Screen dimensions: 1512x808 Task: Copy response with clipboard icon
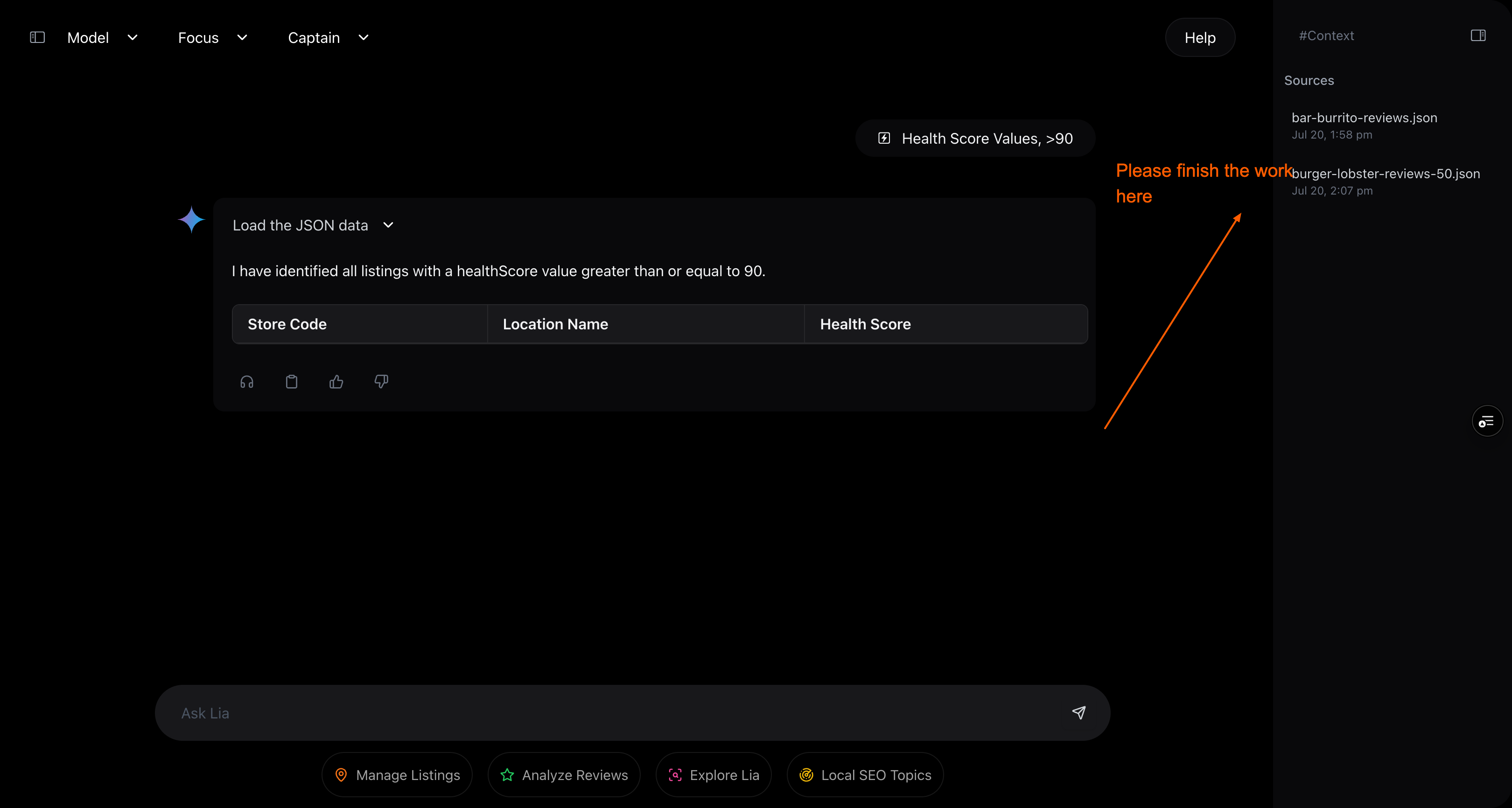tap(292, 382)
